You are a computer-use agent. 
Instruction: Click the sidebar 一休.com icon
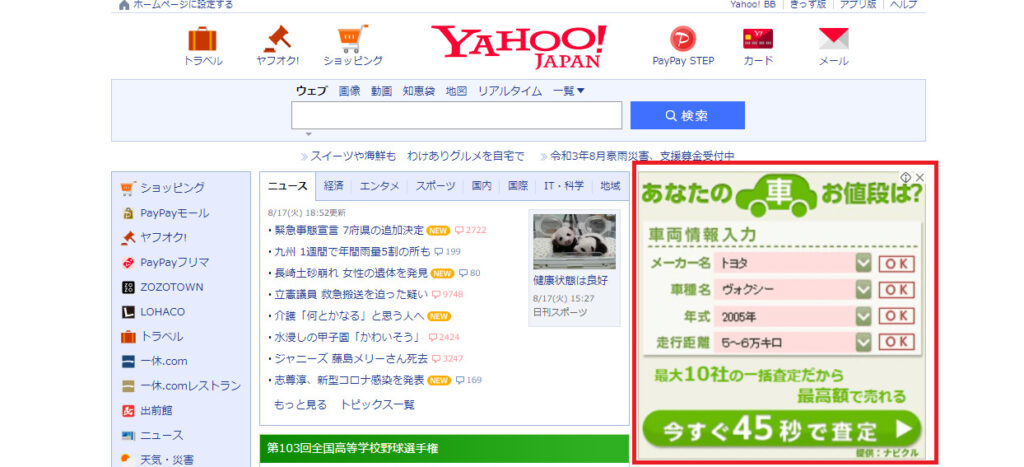coord(128,361)
